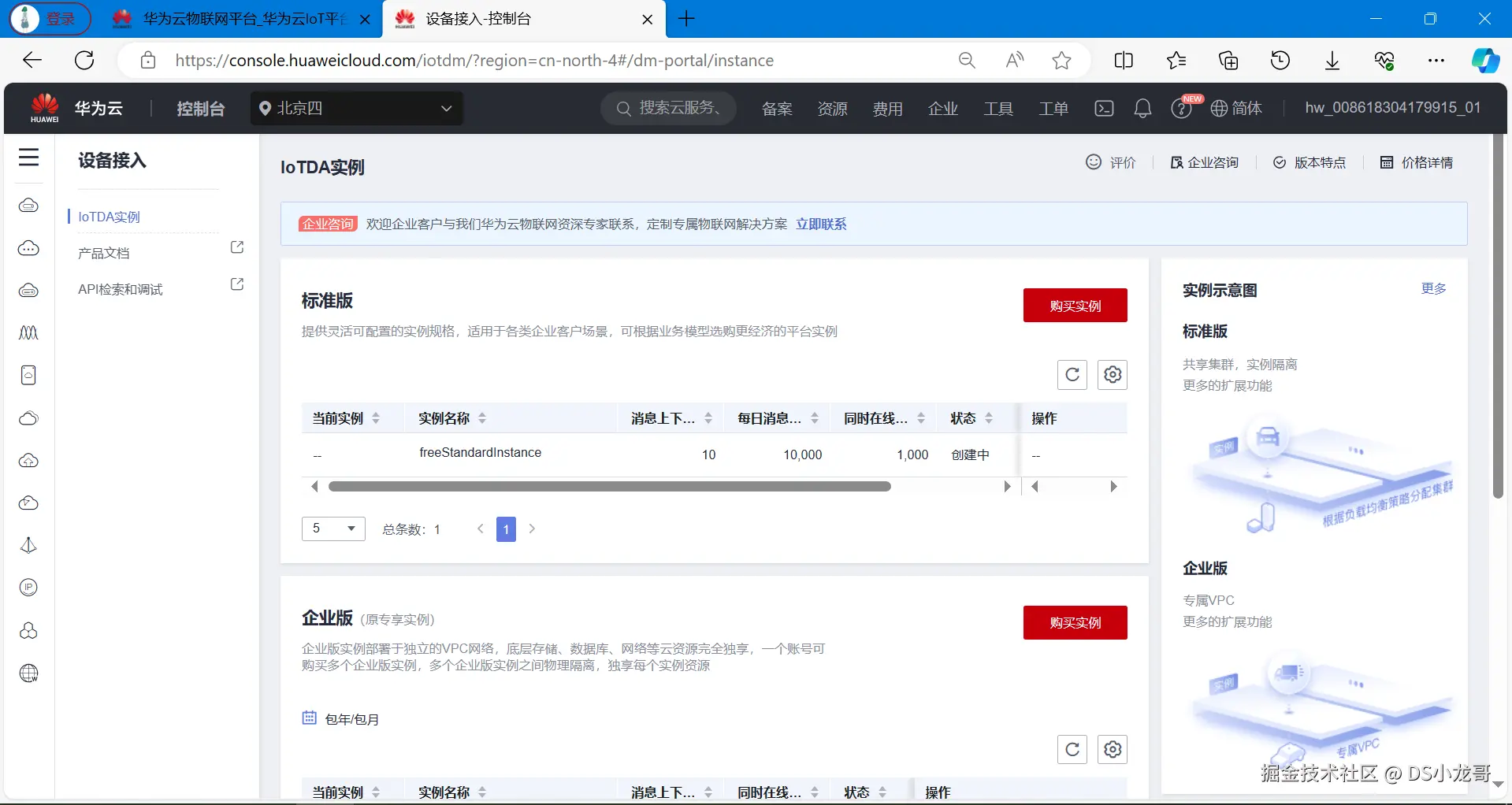
Task: Open 版本特点 link at top right
Action: click(1310, 162)
